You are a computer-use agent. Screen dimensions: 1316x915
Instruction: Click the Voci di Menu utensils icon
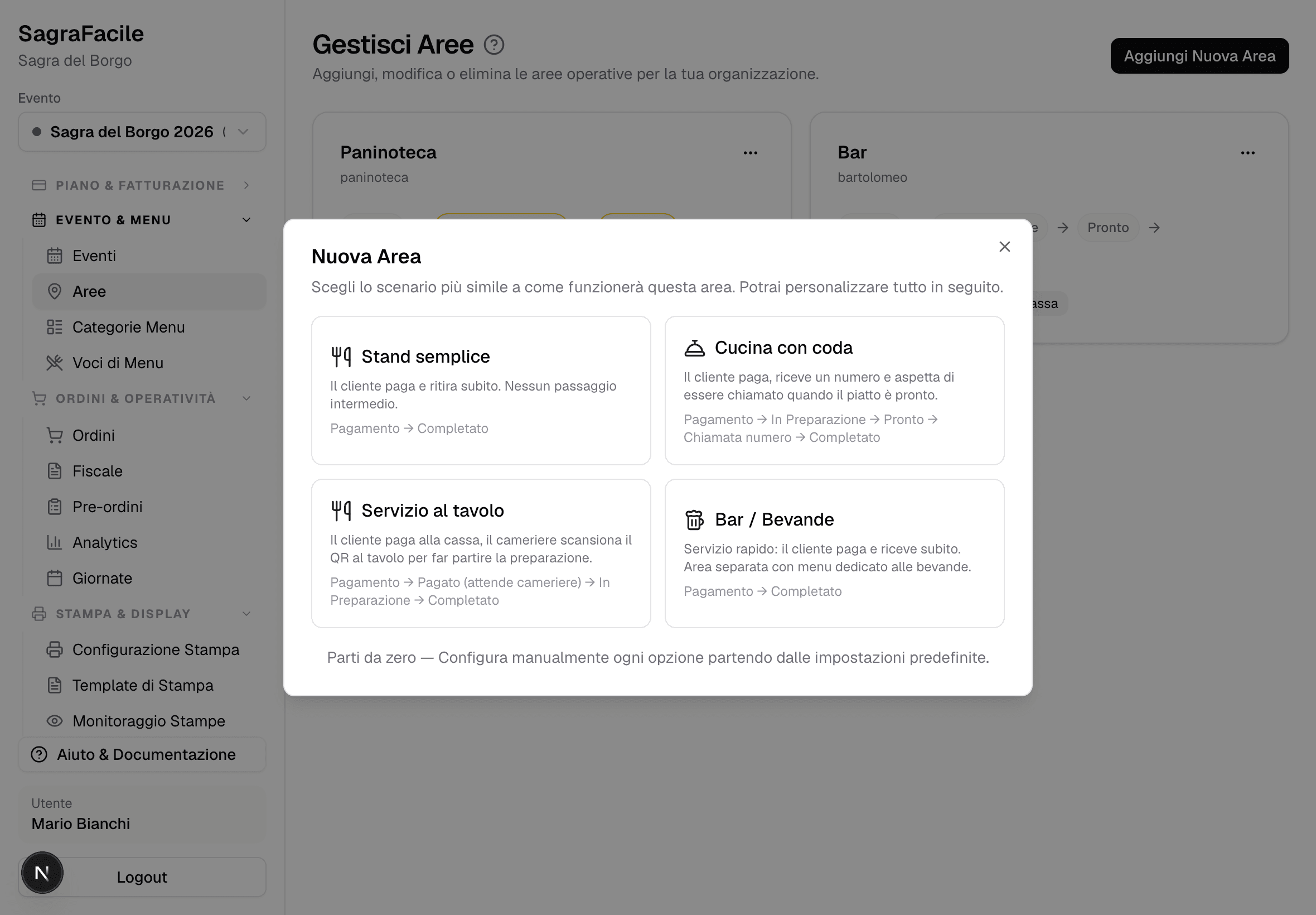(55, 363)
